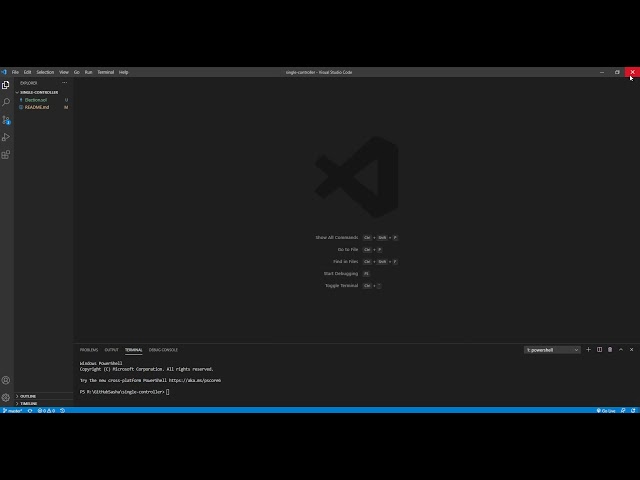The height and width of the screenshot is (480, 640).
Task: Open the Manage gear icon
Action: 6,397
